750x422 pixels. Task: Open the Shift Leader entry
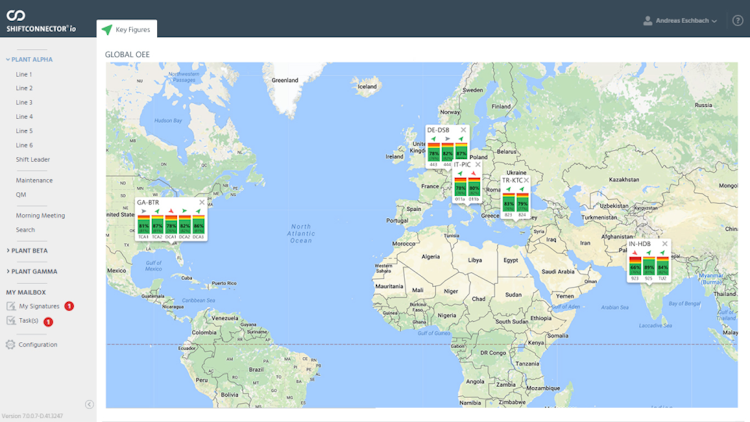pyautogui.click(x=33, y=159)
